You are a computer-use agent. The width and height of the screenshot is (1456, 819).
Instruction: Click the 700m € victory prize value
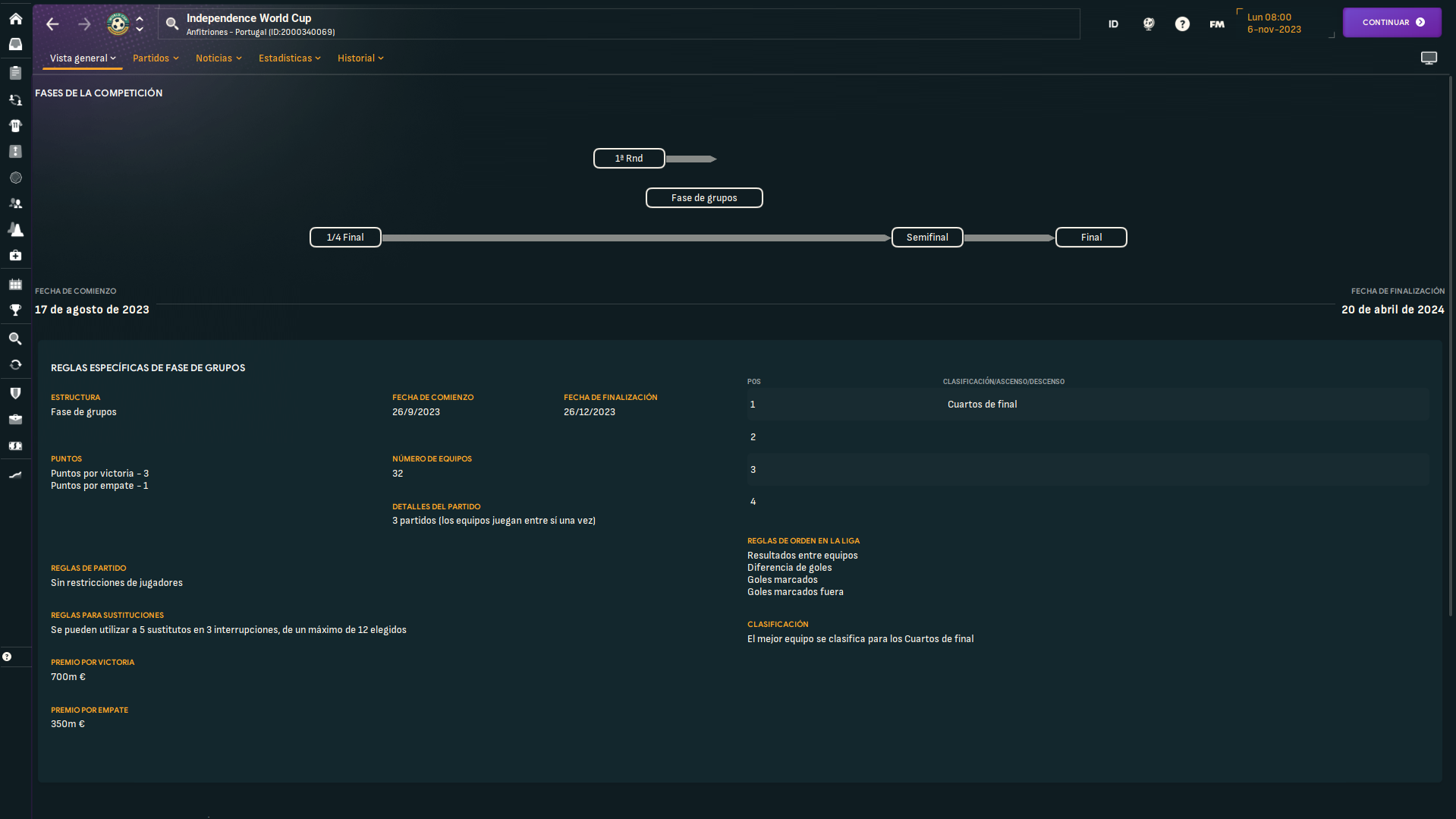(x=68, y=677)
